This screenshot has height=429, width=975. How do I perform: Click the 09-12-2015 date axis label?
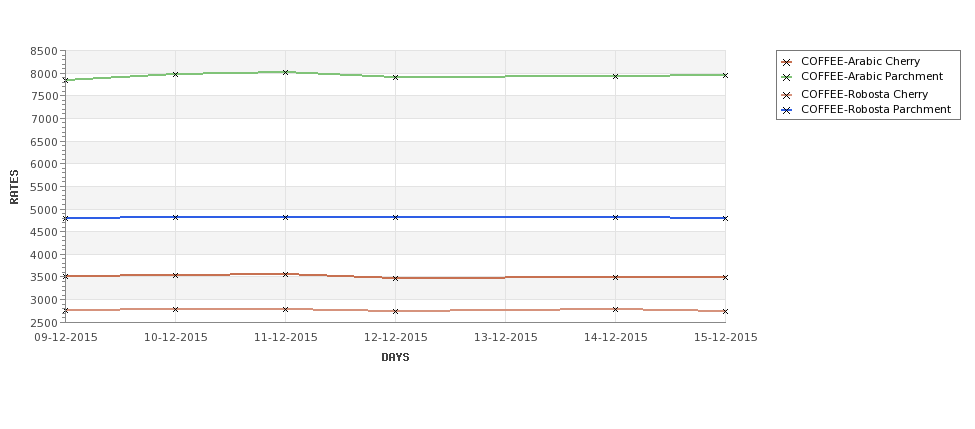click(x=65, y=337)
